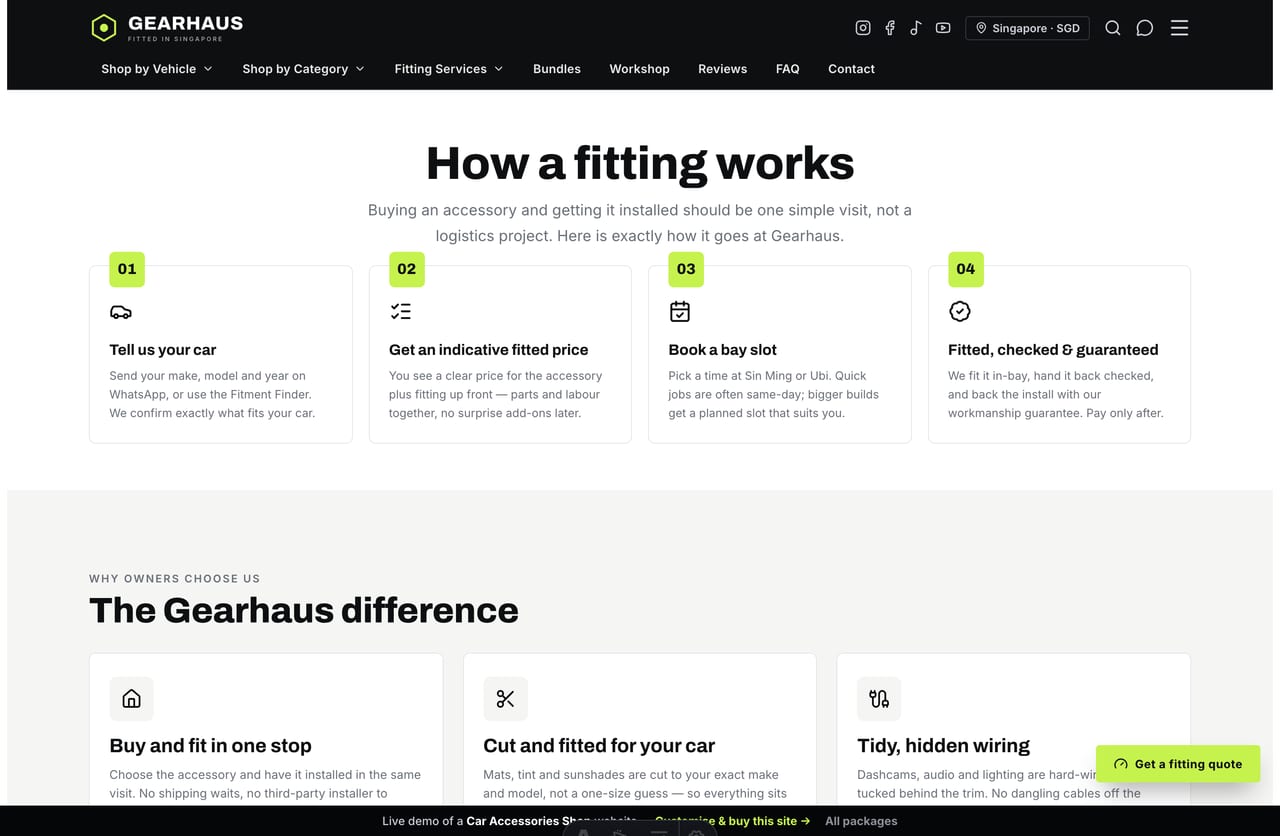Click the Book a bay slot heading
1280x836 pixels.
tap(723, 350)
